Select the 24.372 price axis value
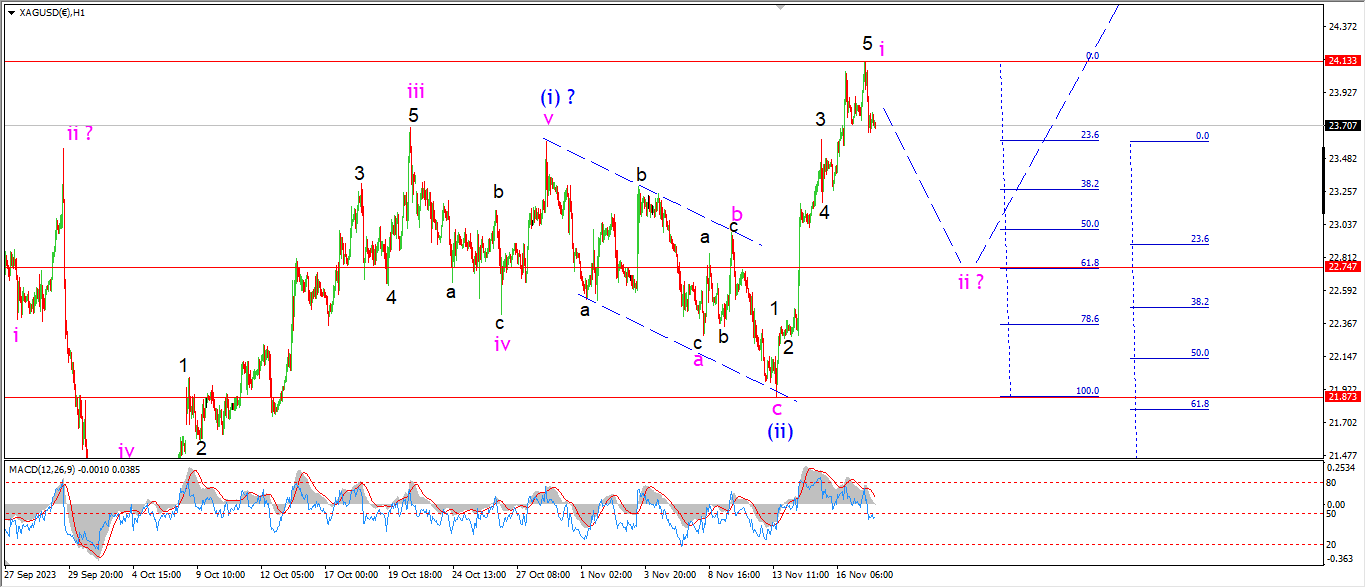 point(1344,26)
